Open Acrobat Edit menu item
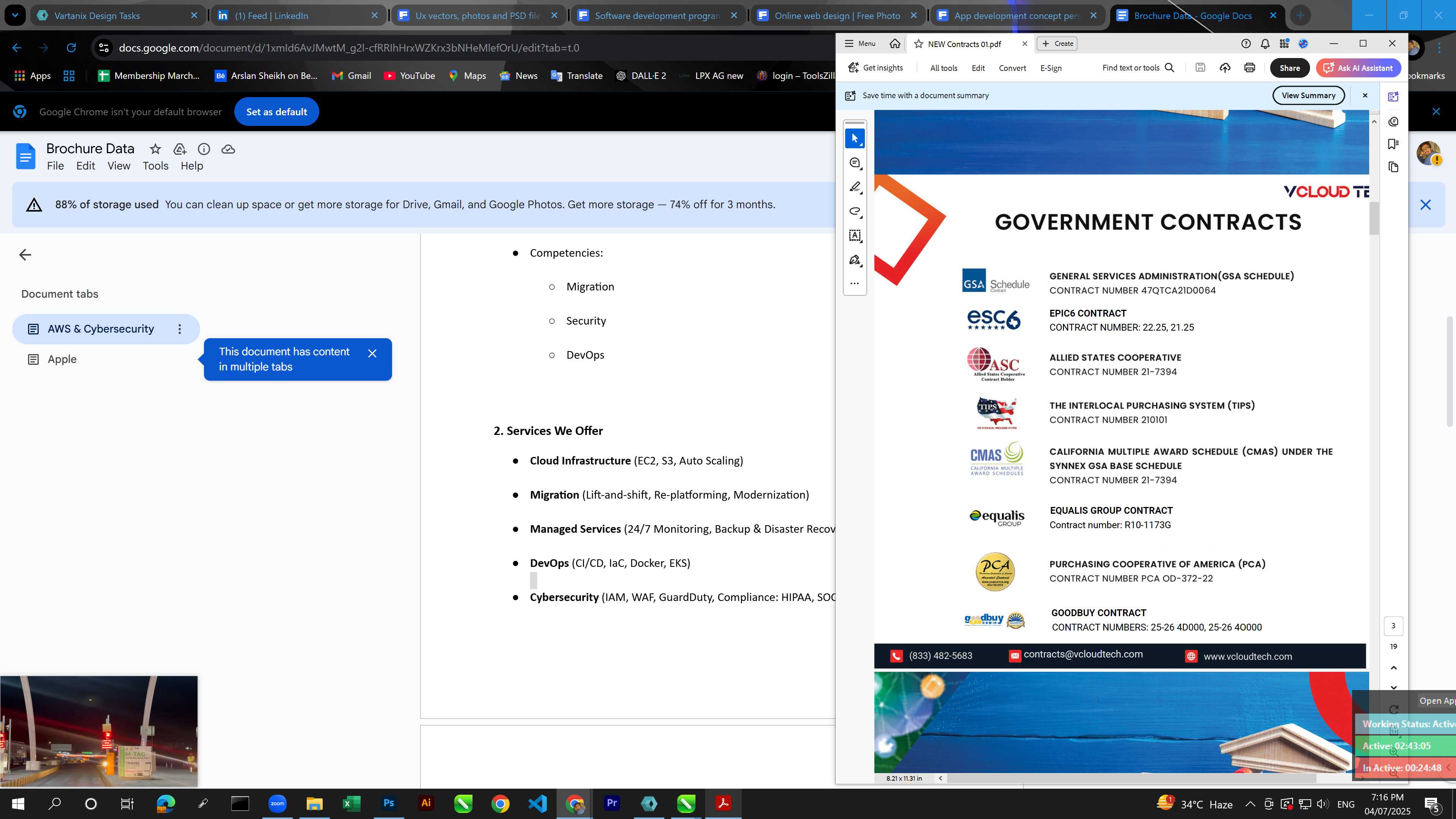The height and width of the screenshot is (819, 1456). pyautogui.click(x=978, y=68)
